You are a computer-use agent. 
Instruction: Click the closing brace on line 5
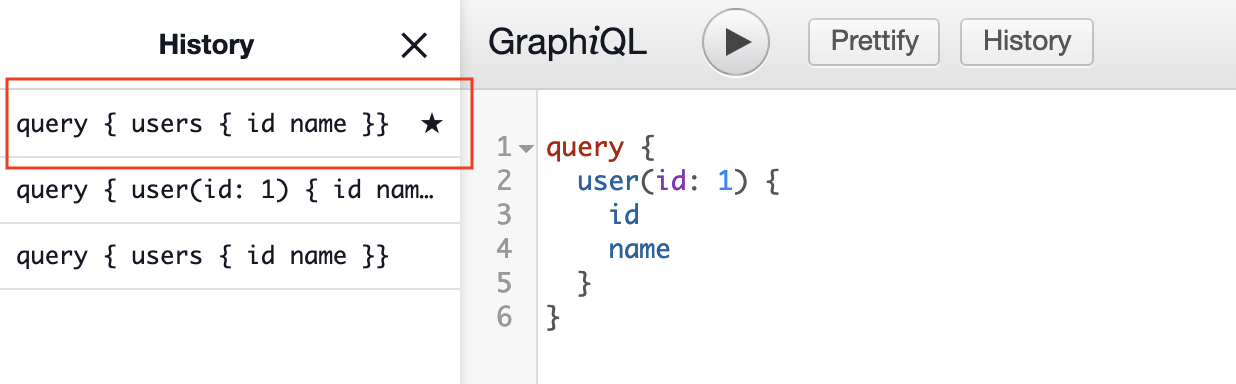585,284
